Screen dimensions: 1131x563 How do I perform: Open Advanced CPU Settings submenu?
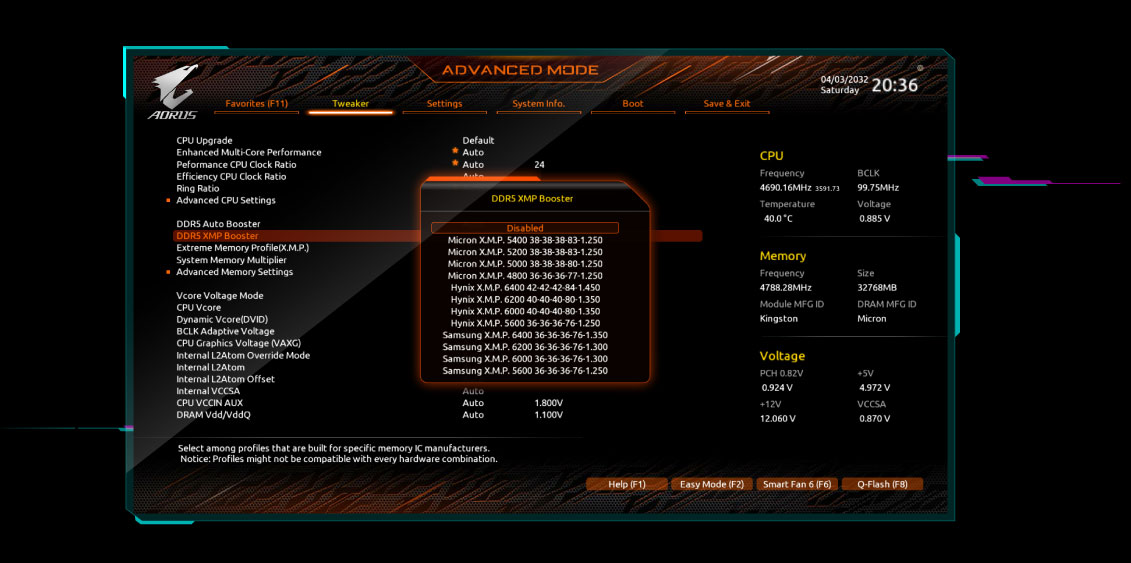[x=226, y=200]
